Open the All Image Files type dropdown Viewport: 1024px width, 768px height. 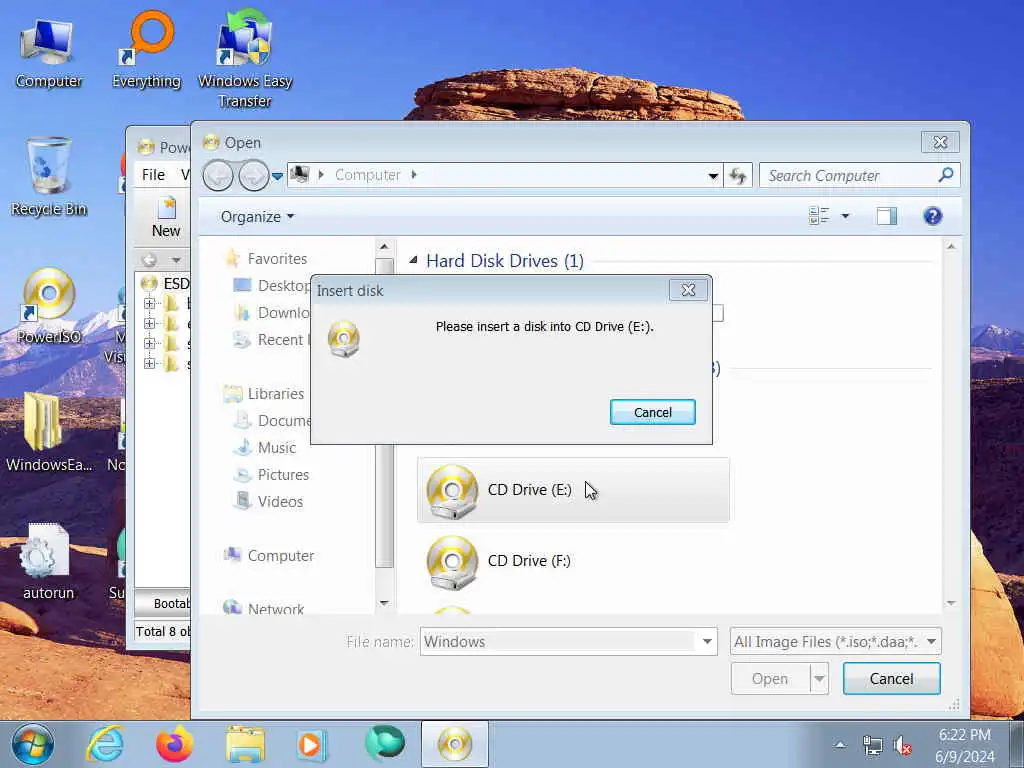(x=835, y=642)
